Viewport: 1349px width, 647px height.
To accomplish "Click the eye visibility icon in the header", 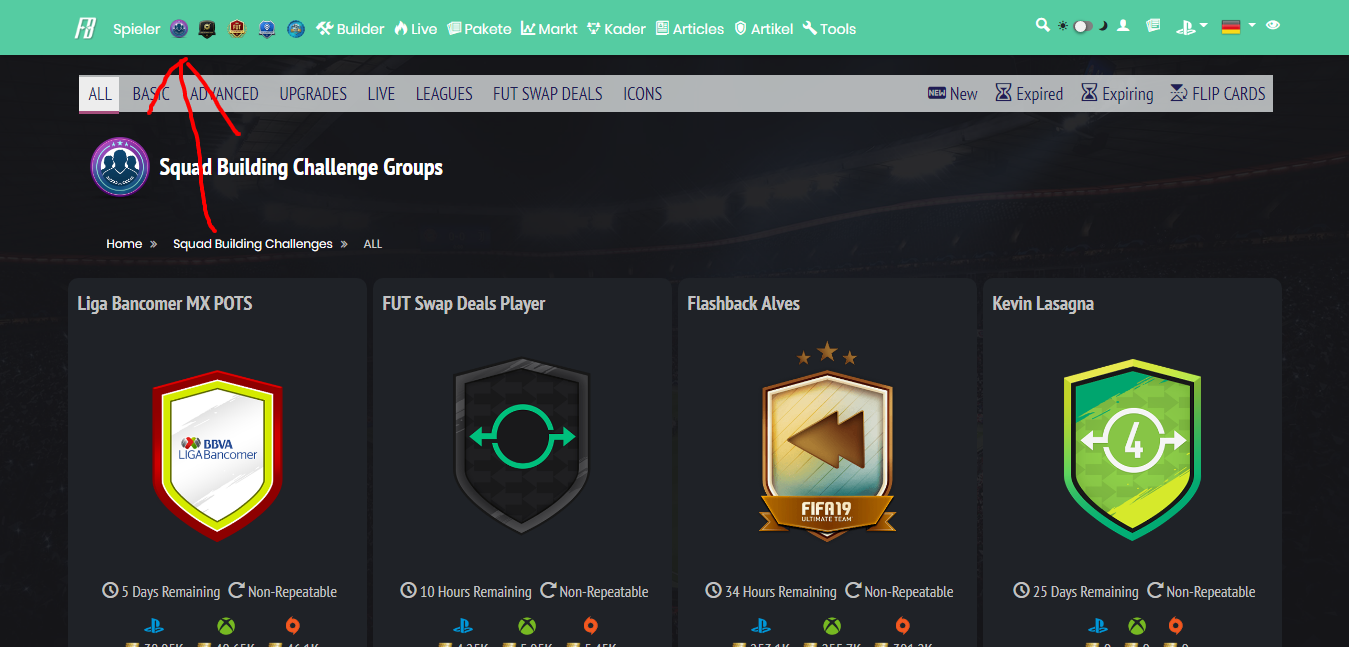I will (1273, 26).
